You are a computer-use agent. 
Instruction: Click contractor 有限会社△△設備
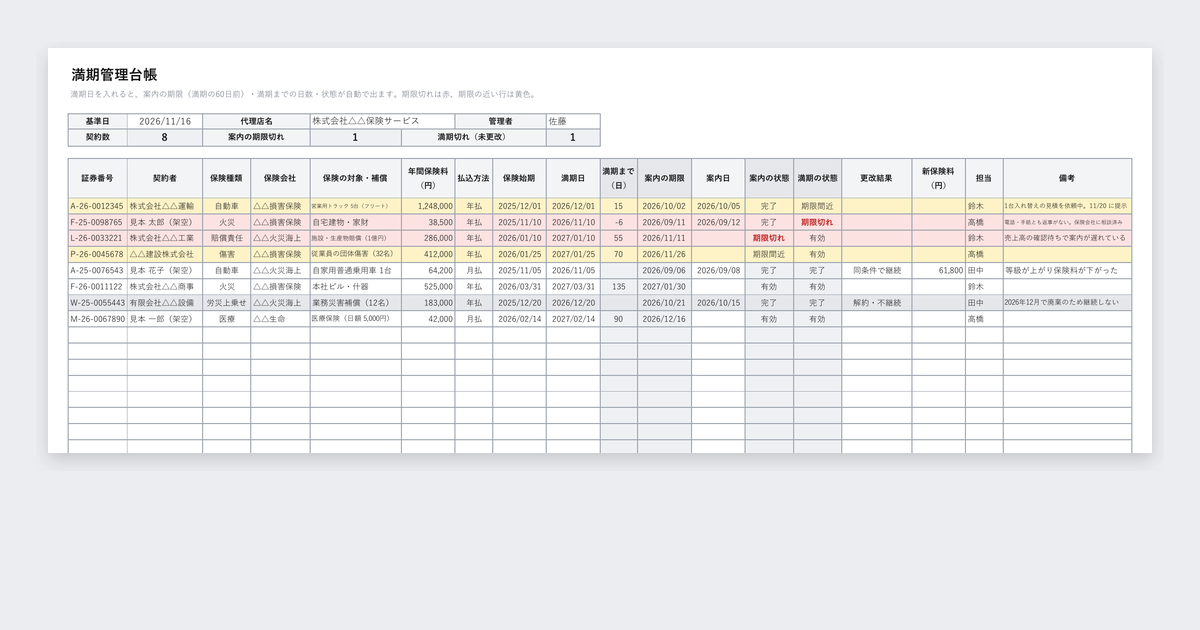click(x=164, y=302)
